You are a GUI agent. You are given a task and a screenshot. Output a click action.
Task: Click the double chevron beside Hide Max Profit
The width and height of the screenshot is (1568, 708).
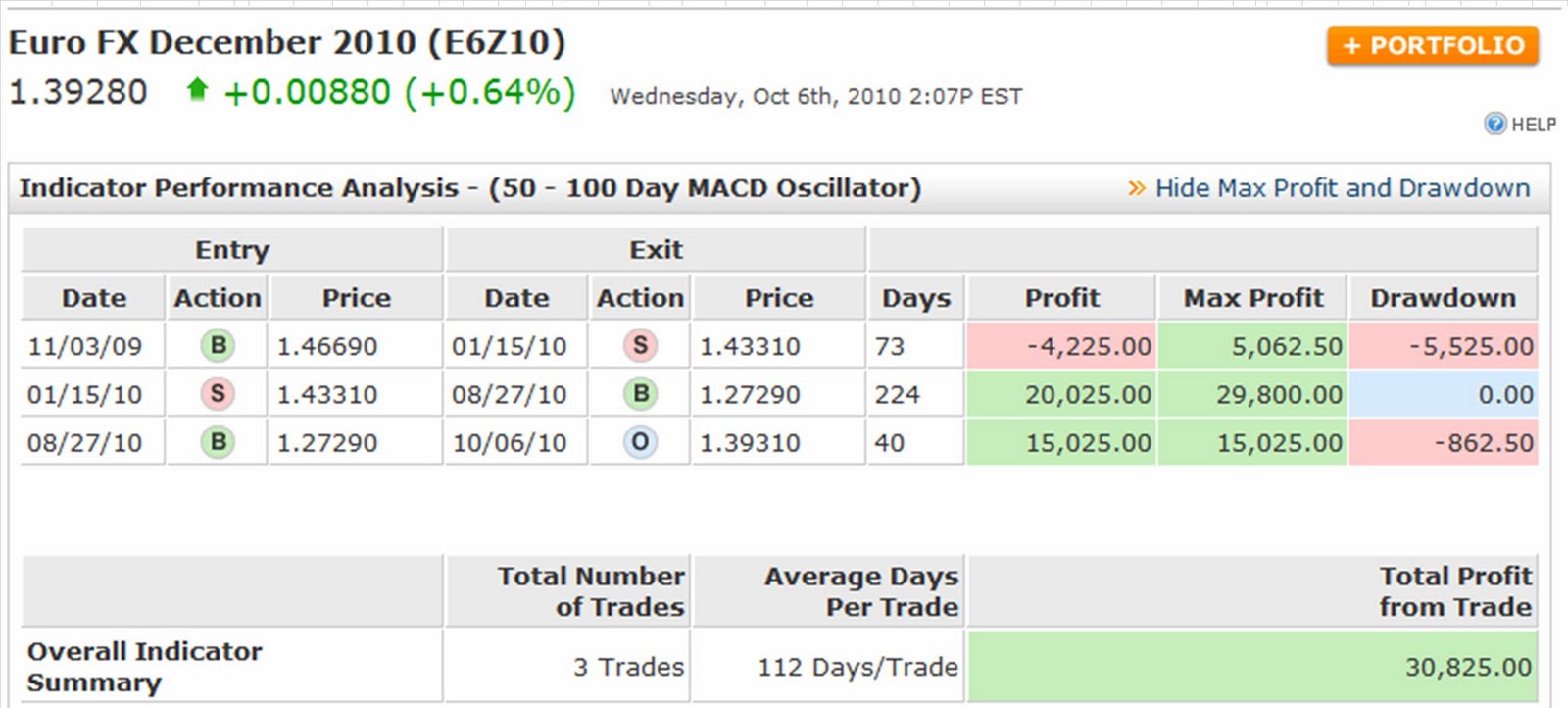point(1136,188)
